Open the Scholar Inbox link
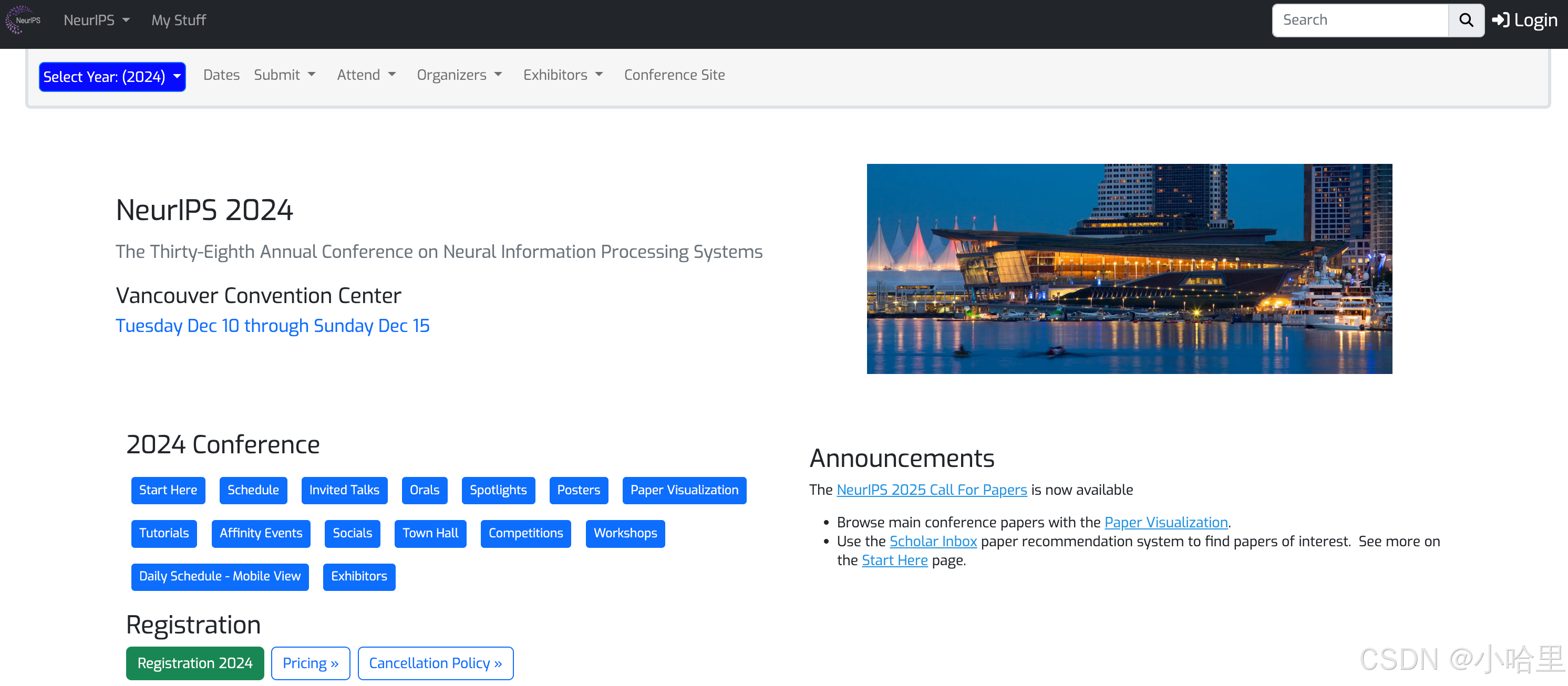This screenshot has height=686, width=1568. 933,541
